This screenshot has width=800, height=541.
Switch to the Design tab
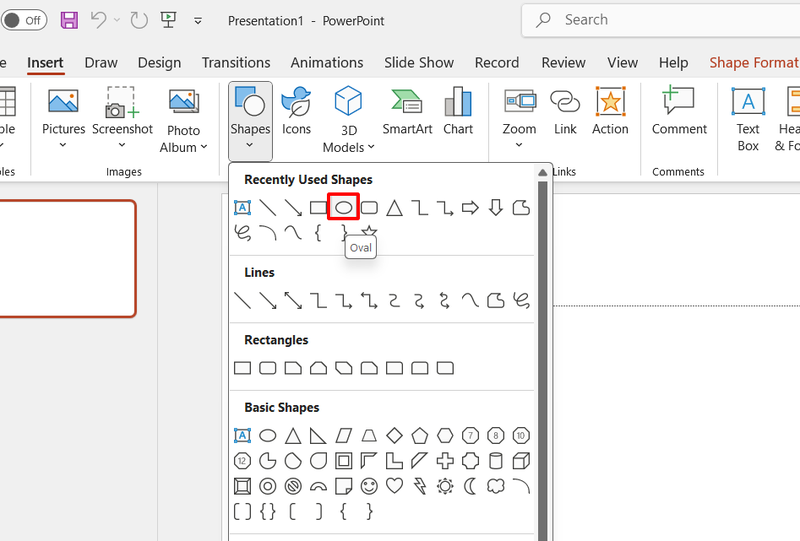[x=159, y=63]
